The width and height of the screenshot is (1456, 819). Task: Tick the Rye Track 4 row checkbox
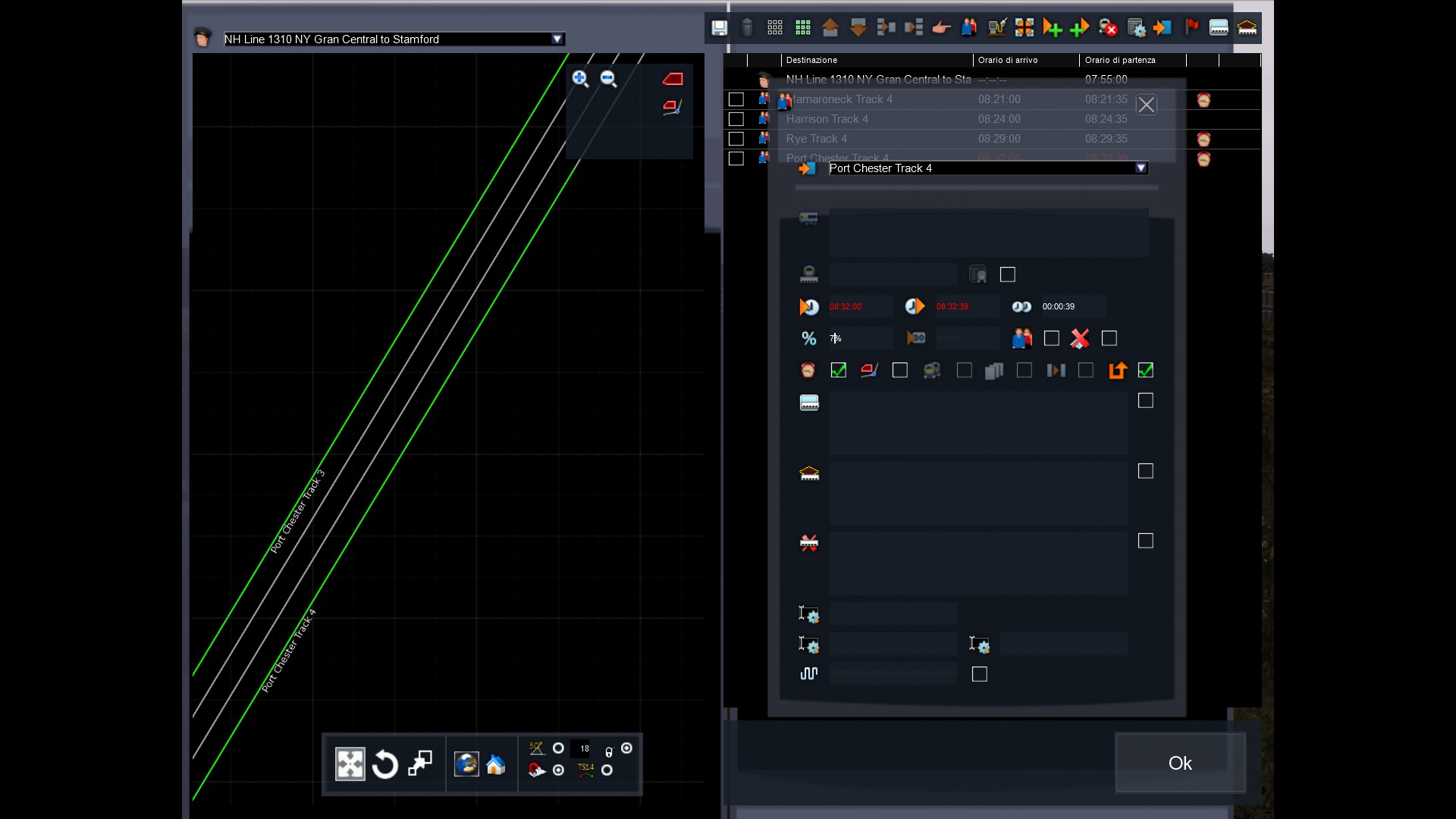point(736,139)
